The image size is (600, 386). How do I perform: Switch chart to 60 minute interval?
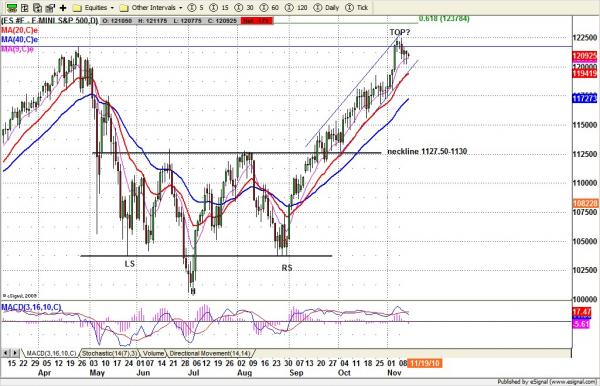point(269,8)
